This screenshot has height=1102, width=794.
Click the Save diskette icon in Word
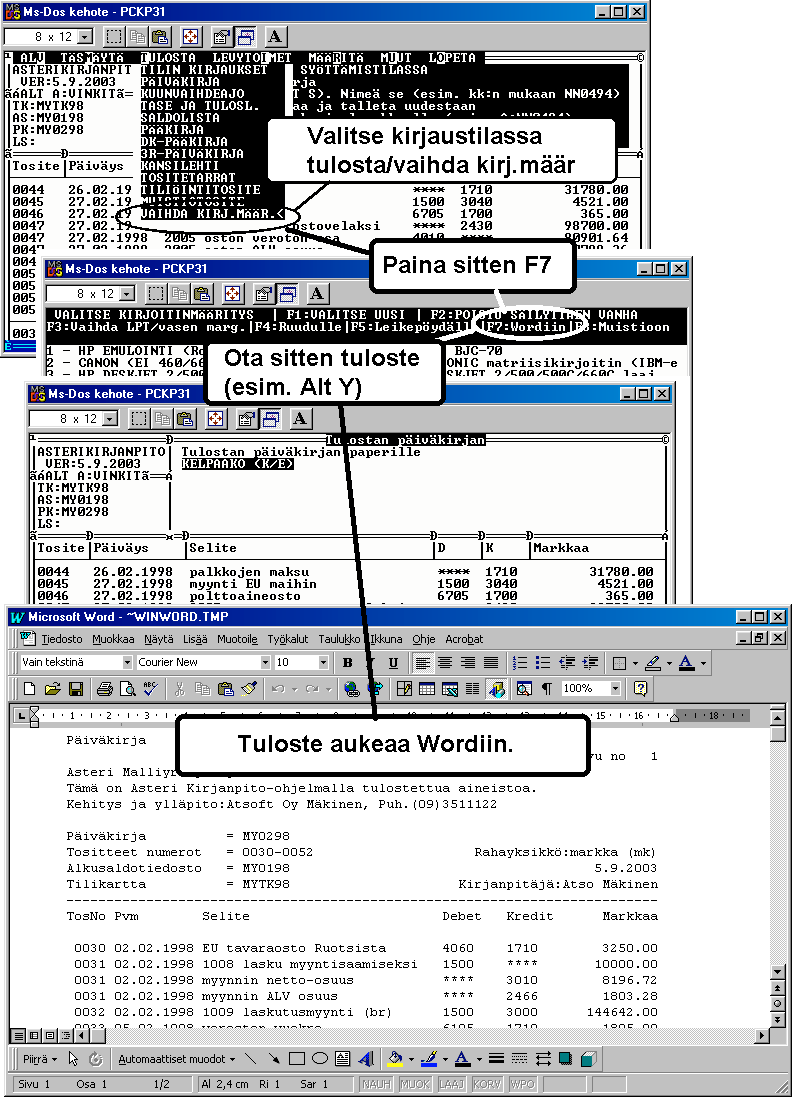(x=76, y=689)
